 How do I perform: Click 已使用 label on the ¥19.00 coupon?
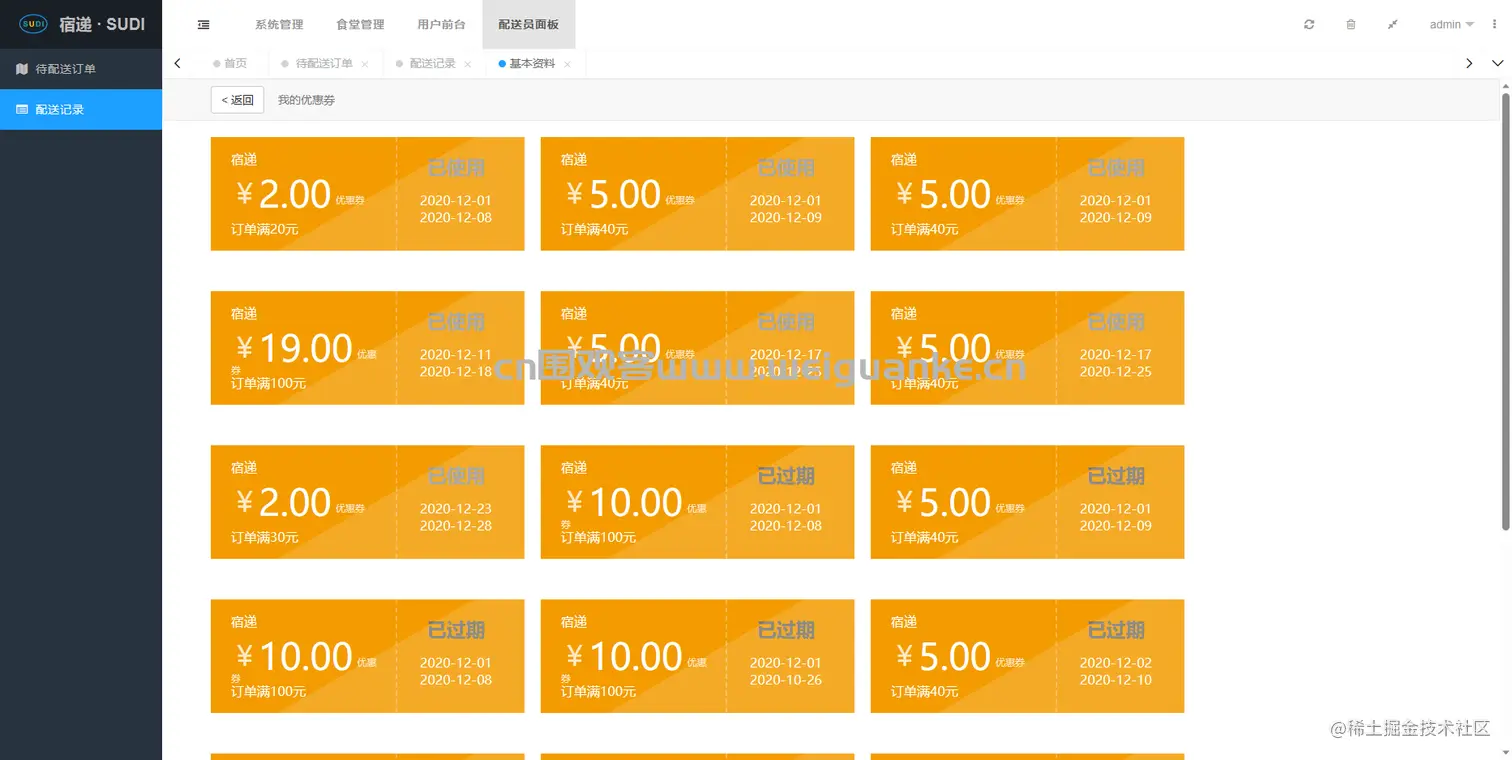[456, 322]
